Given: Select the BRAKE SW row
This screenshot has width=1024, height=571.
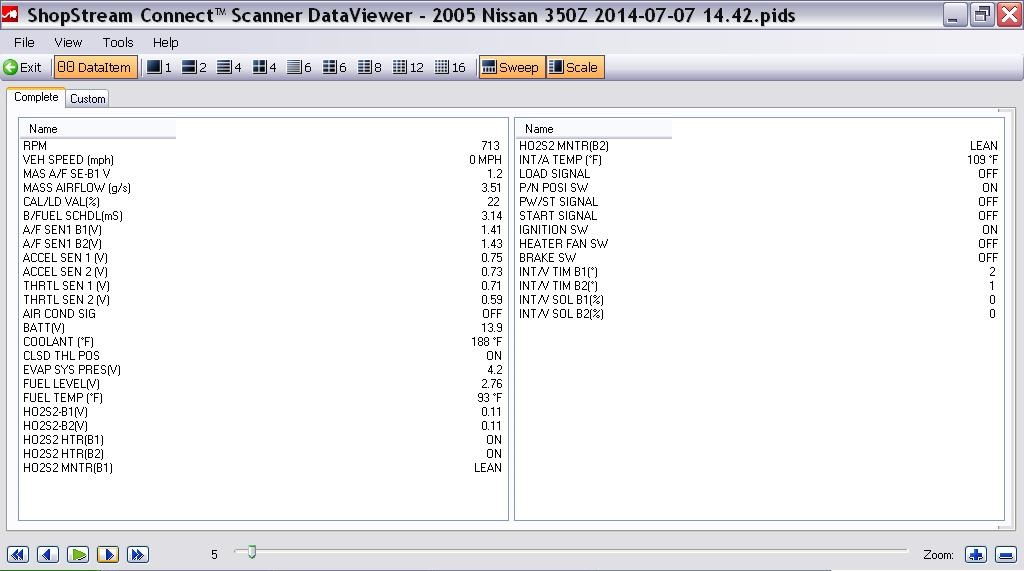Looking at the screenshot, I should 759,258.
